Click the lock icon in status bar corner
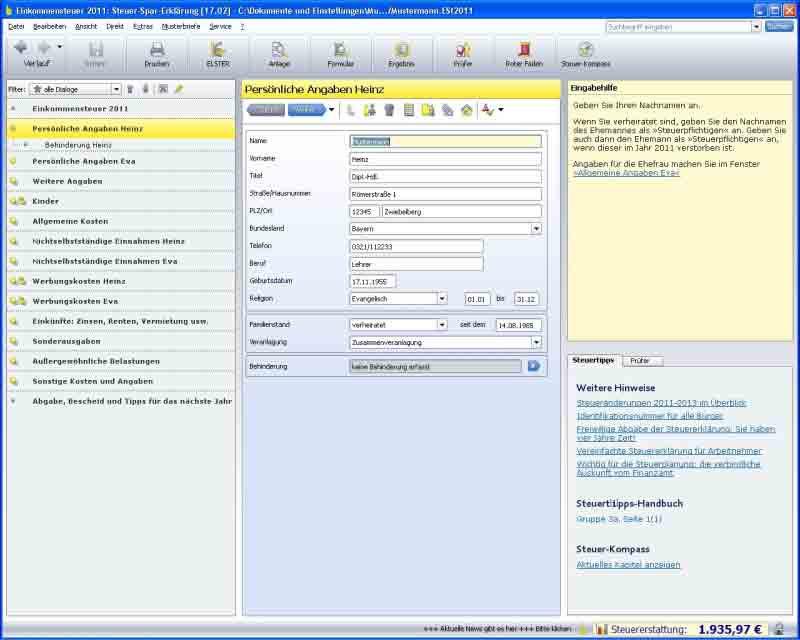The image size is (800, 640). coord(779,629)
